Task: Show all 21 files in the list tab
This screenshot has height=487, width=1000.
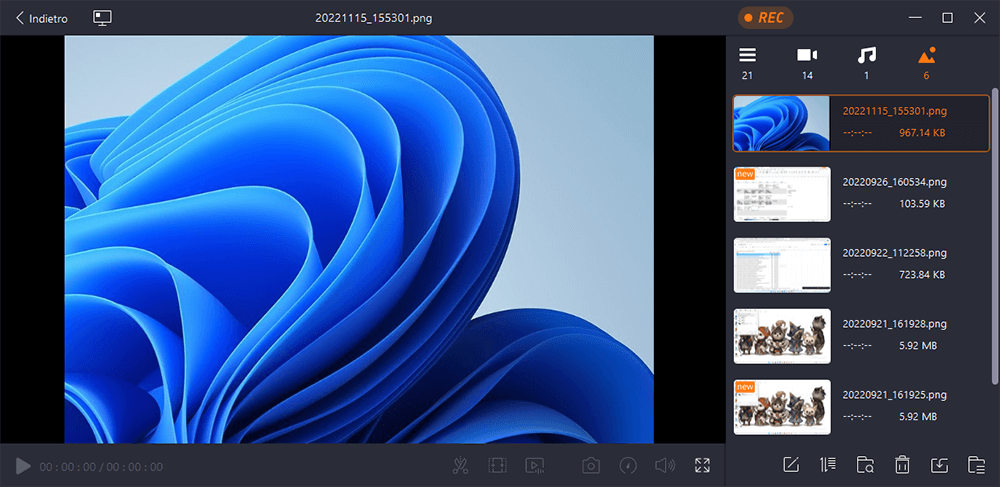Action: coord(747,63)
